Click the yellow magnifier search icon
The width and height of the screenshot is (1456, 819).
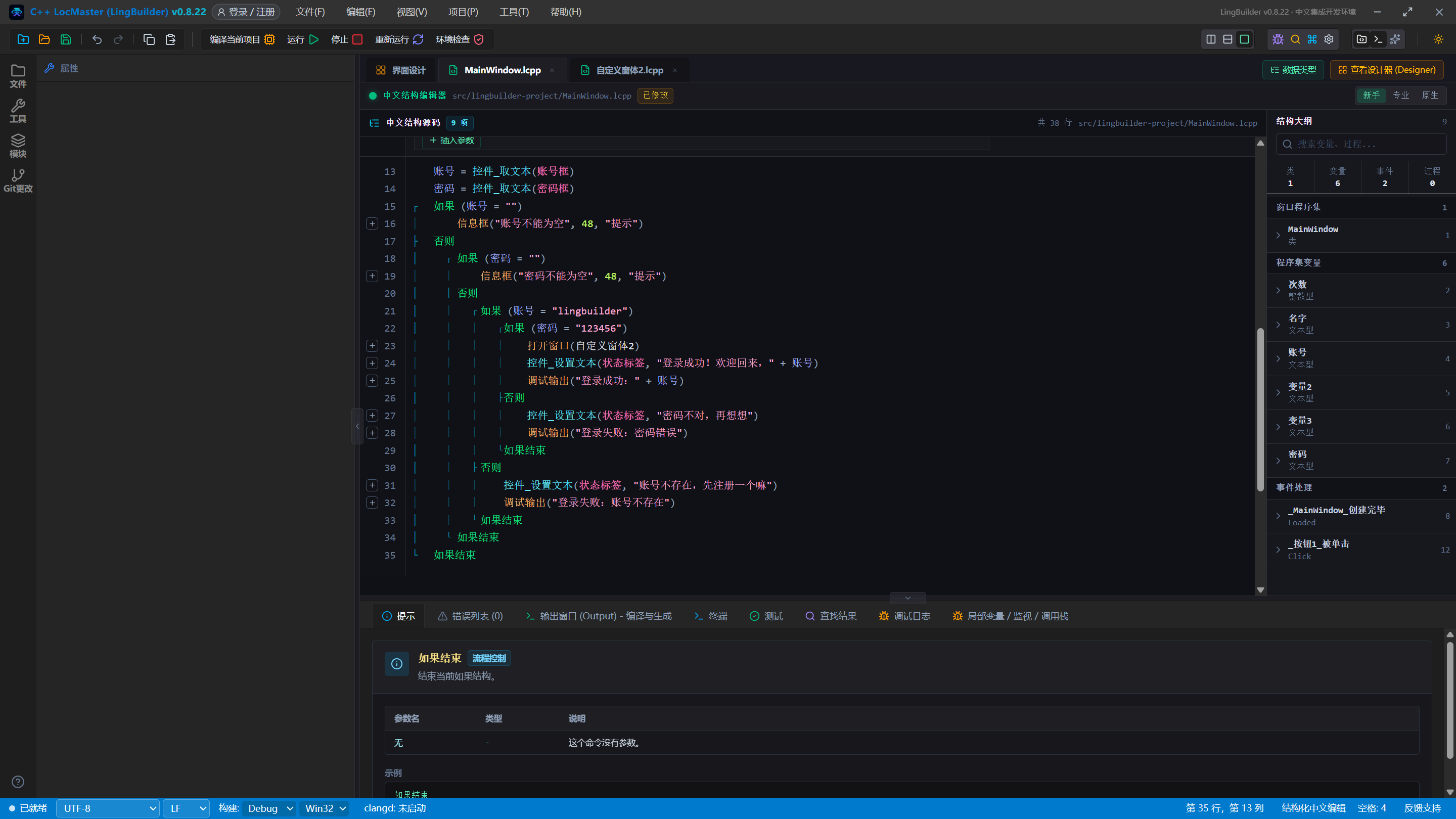[x=1295, y=39]
